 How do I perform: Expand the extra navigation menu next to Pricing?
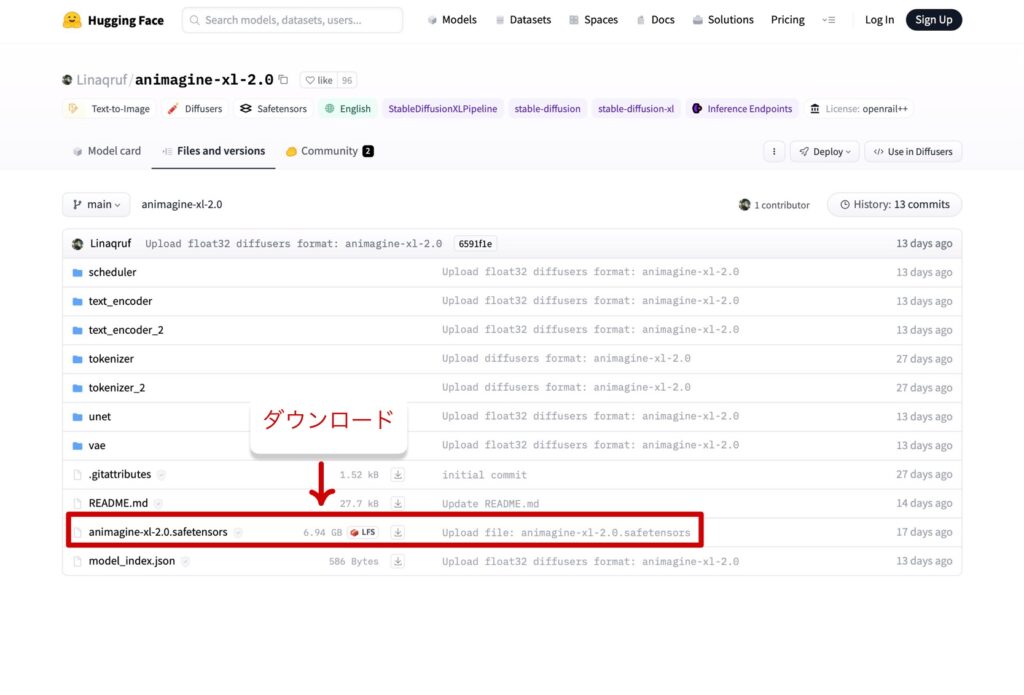click(x=828, y=20)
